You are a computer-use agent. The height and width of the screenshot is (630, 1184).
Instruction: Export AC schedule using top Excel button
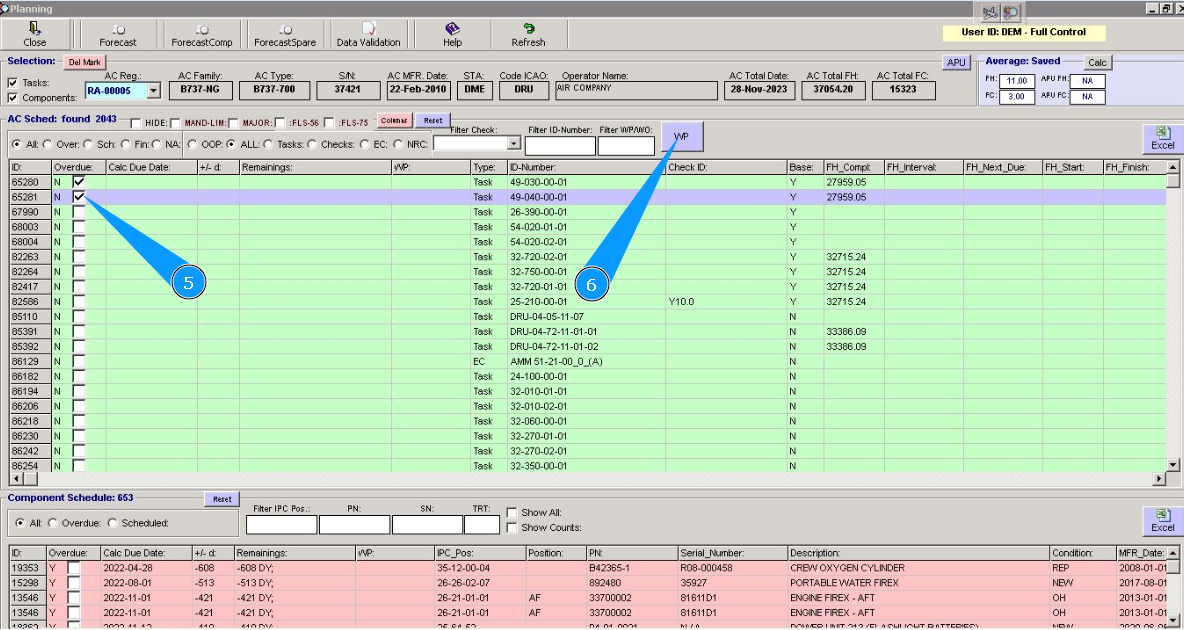point(1162,138)
